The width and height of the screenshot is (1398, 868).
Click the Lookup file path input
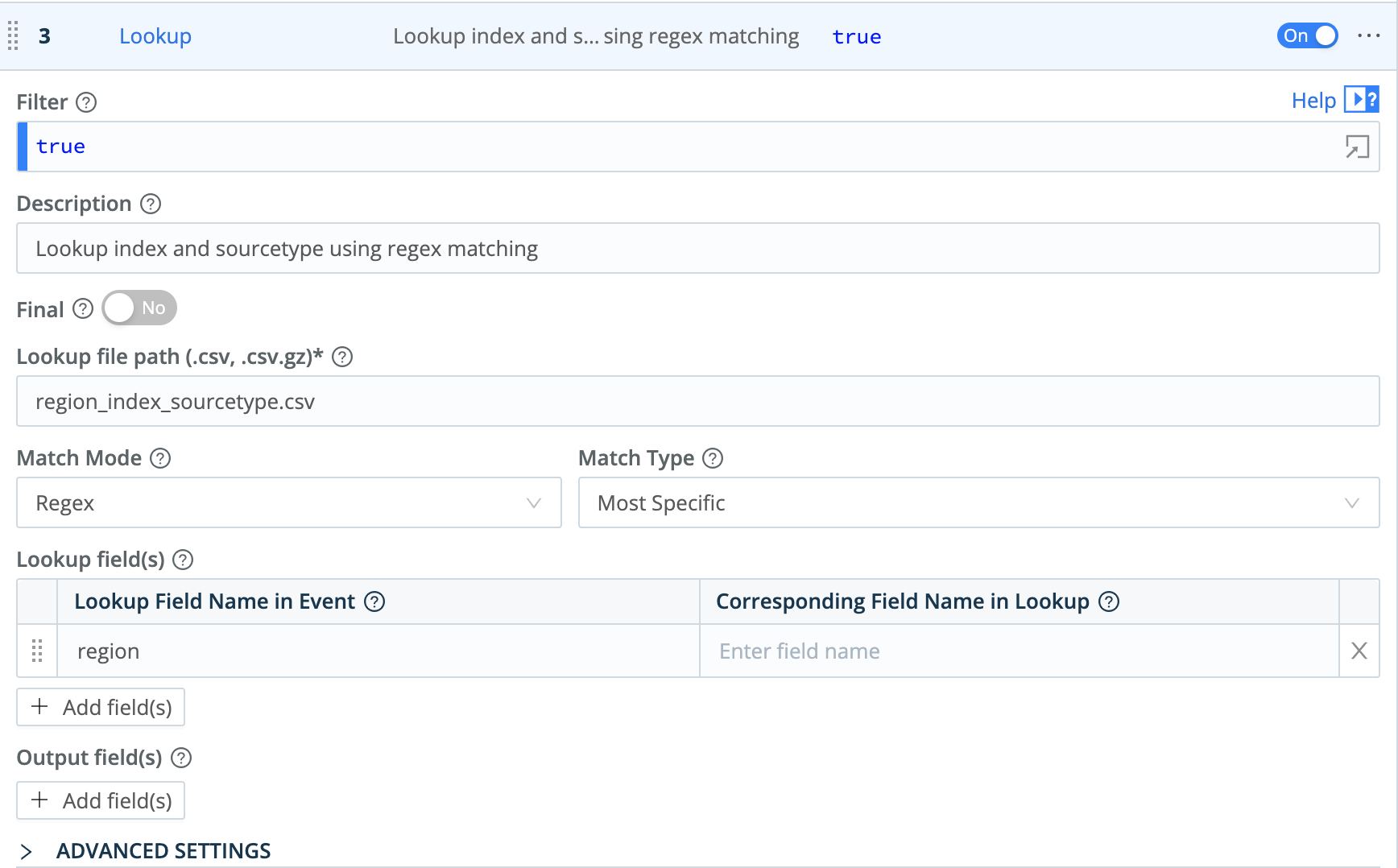pyautogui.click(x=697, y=402)
